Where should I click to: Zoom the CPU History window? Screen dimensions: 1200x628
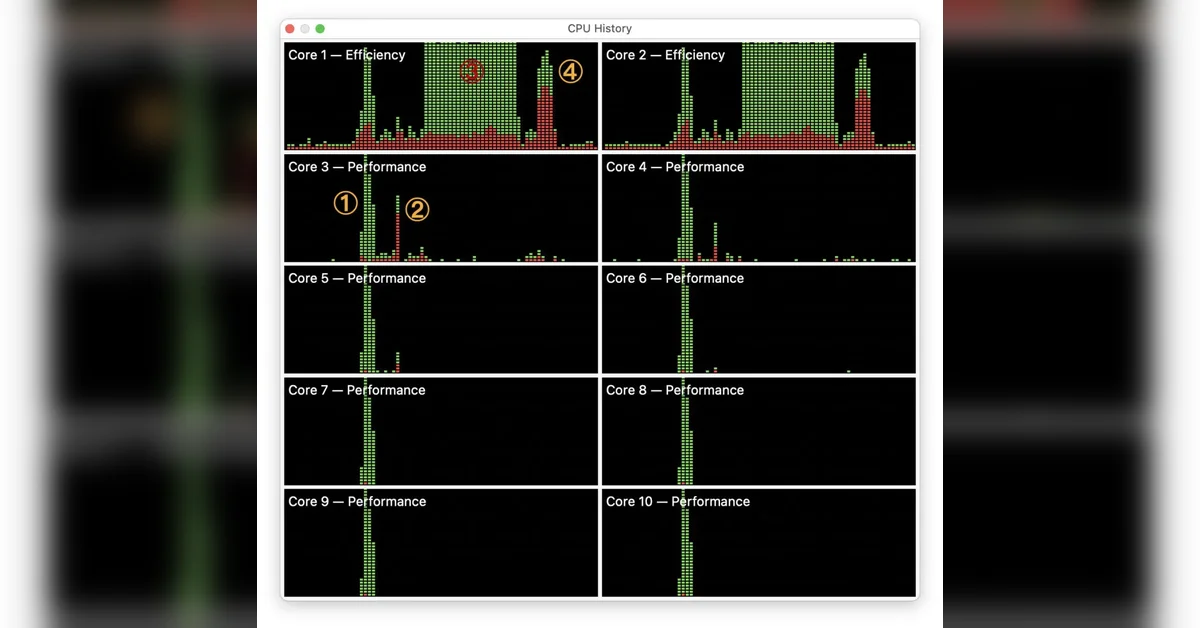[320, 29]
